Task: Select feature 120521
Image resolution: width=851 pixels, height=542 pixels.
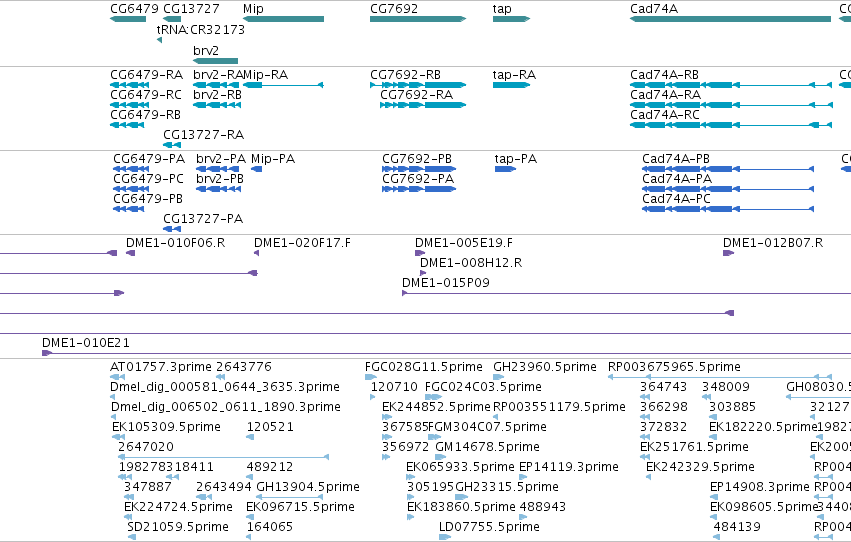Action: coord(250,437)
